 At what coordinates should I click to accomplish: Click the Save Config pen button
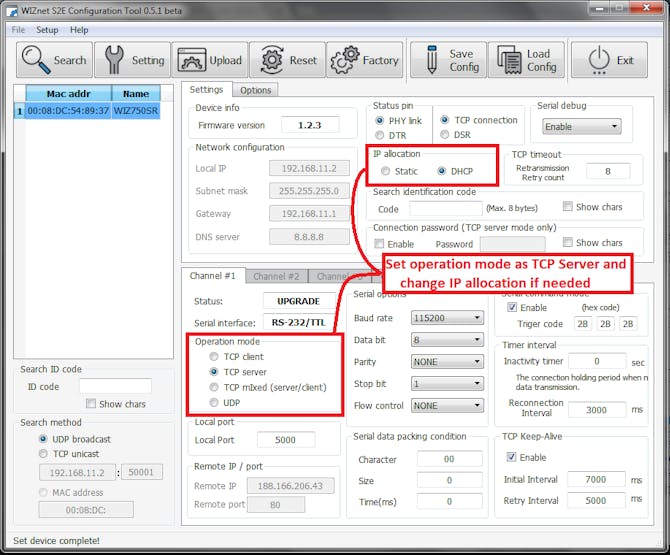[448, 60]
